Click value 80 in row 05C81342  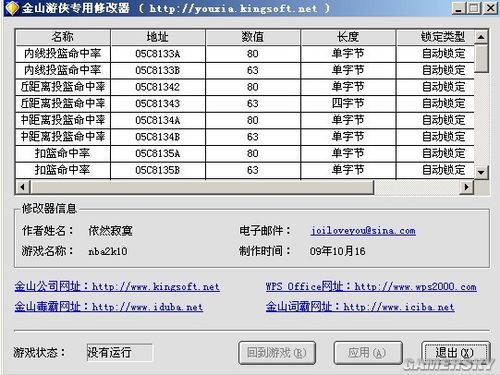[x=253, y=87]
